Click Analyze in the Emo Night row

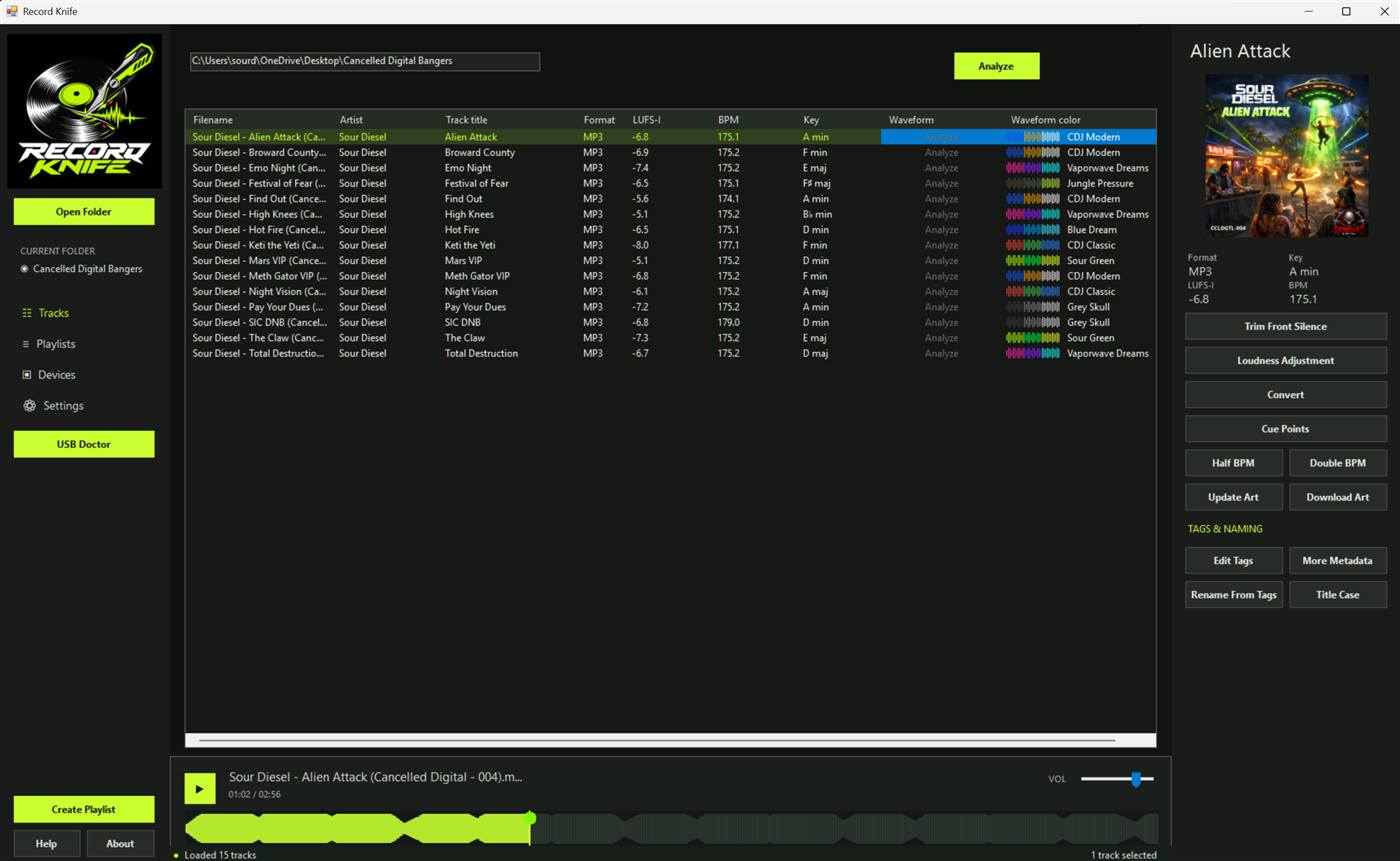tap(941, 168)
